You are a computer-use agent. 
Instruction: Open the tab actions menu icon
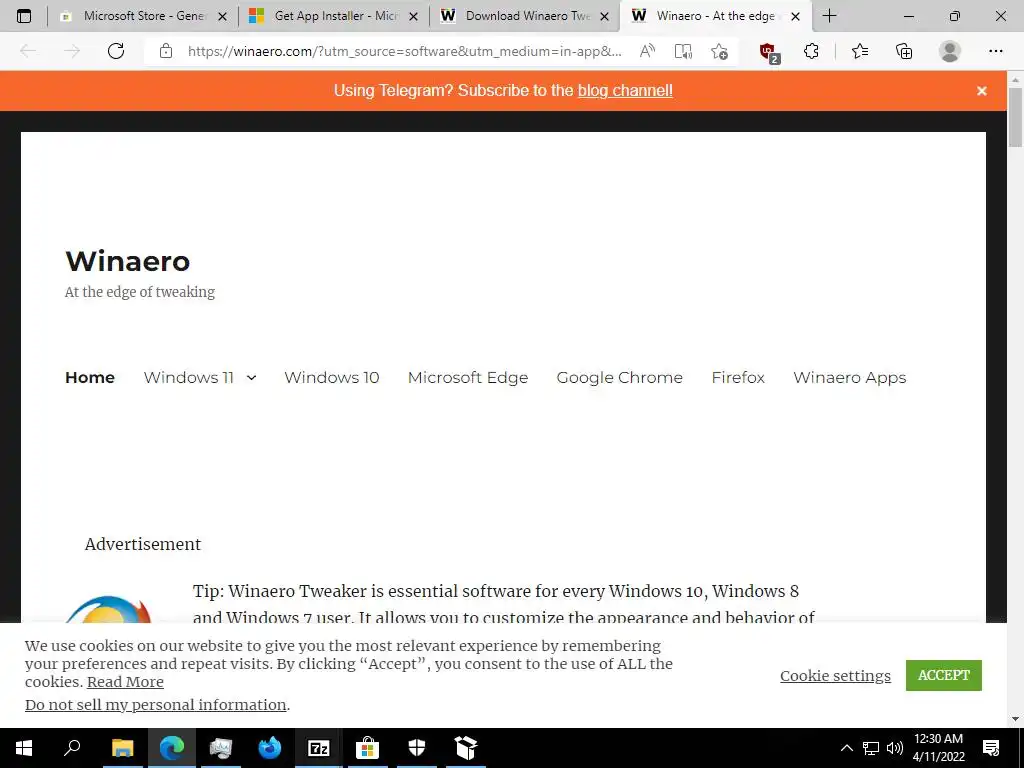coord(24,16)
